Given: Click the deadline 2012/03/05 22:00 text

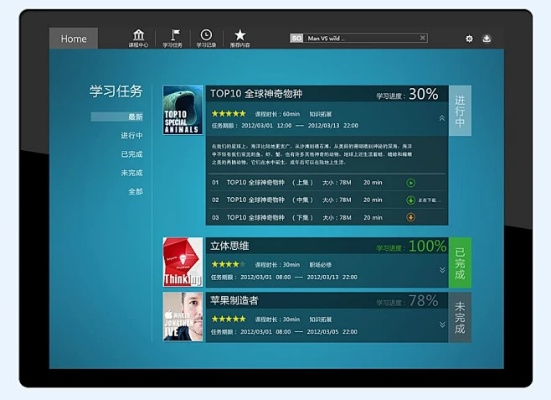Looking at the screenshot, I should (x=332, y=332).
